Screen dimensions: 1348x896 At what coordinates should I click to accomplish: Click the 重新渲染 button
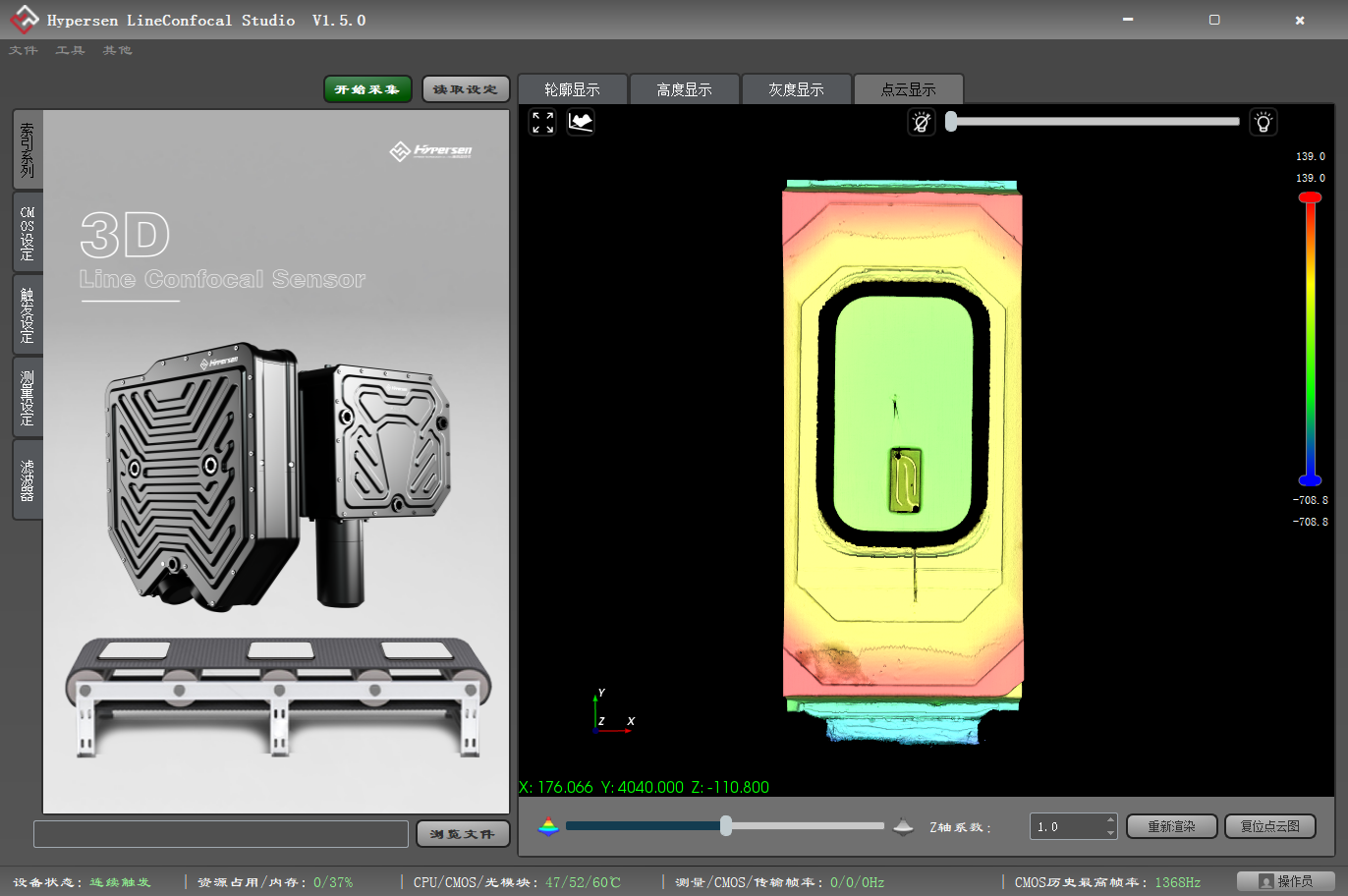click(1172, 826)
